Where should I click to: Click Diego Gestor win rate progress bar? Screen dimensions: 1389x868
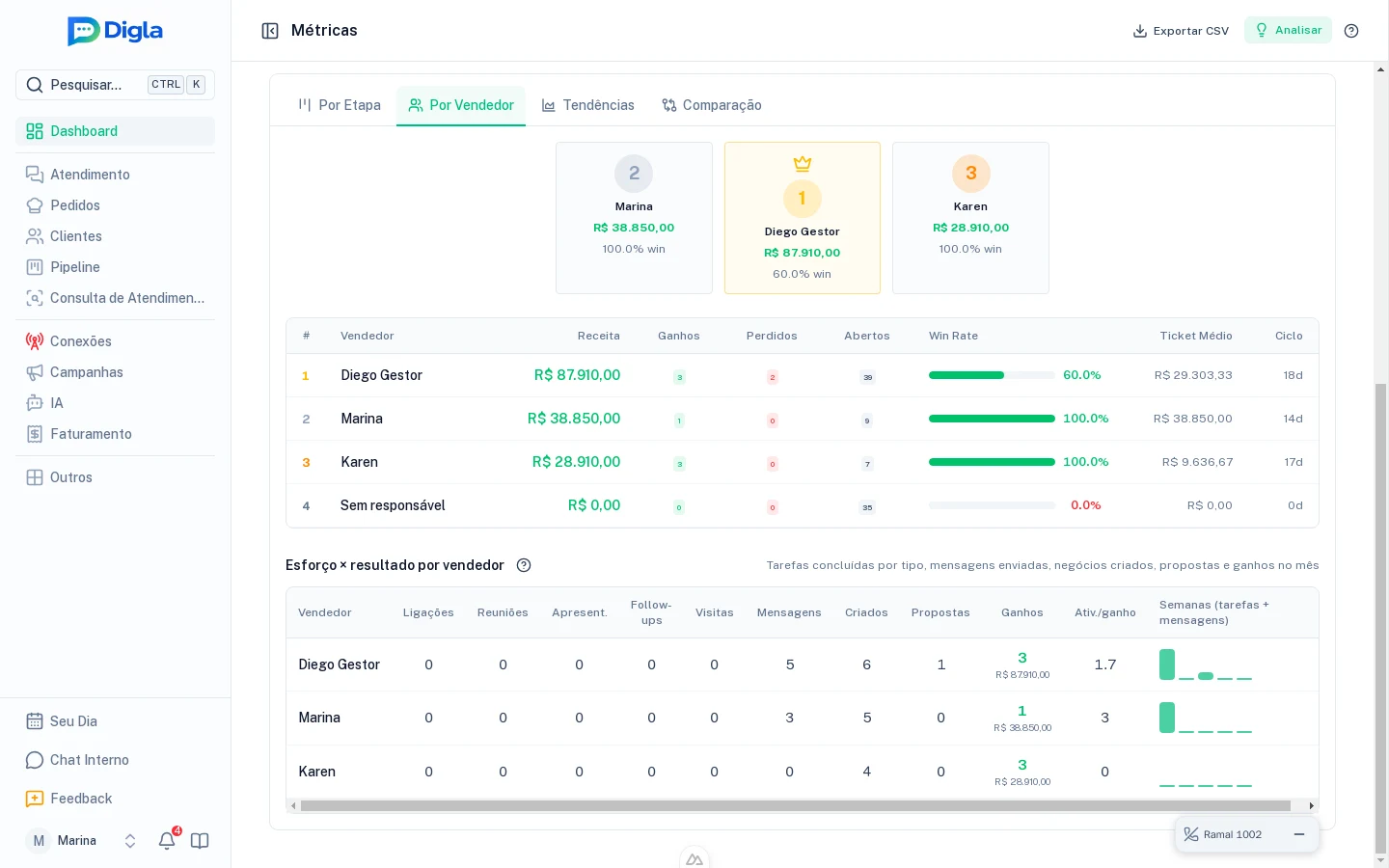[x=992, y=375]
